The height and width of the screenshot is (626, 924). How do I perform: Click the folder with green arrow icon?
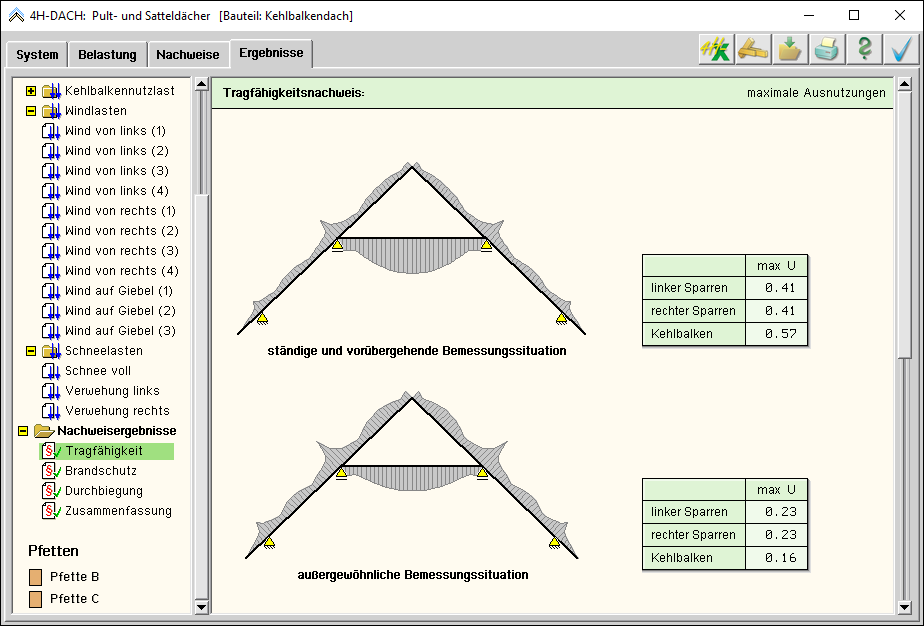[789, 50]
